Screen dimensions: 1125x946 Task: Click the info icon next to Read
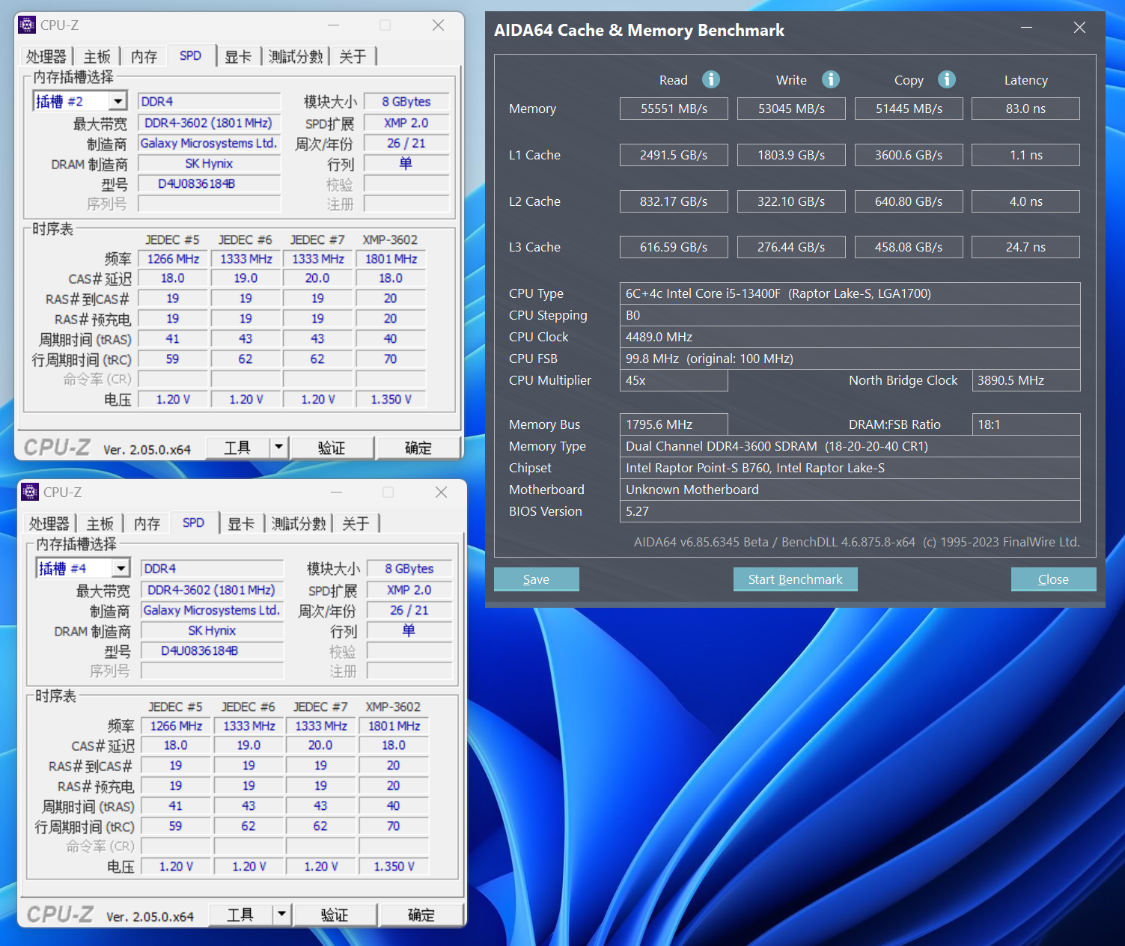tap(710, 80)
